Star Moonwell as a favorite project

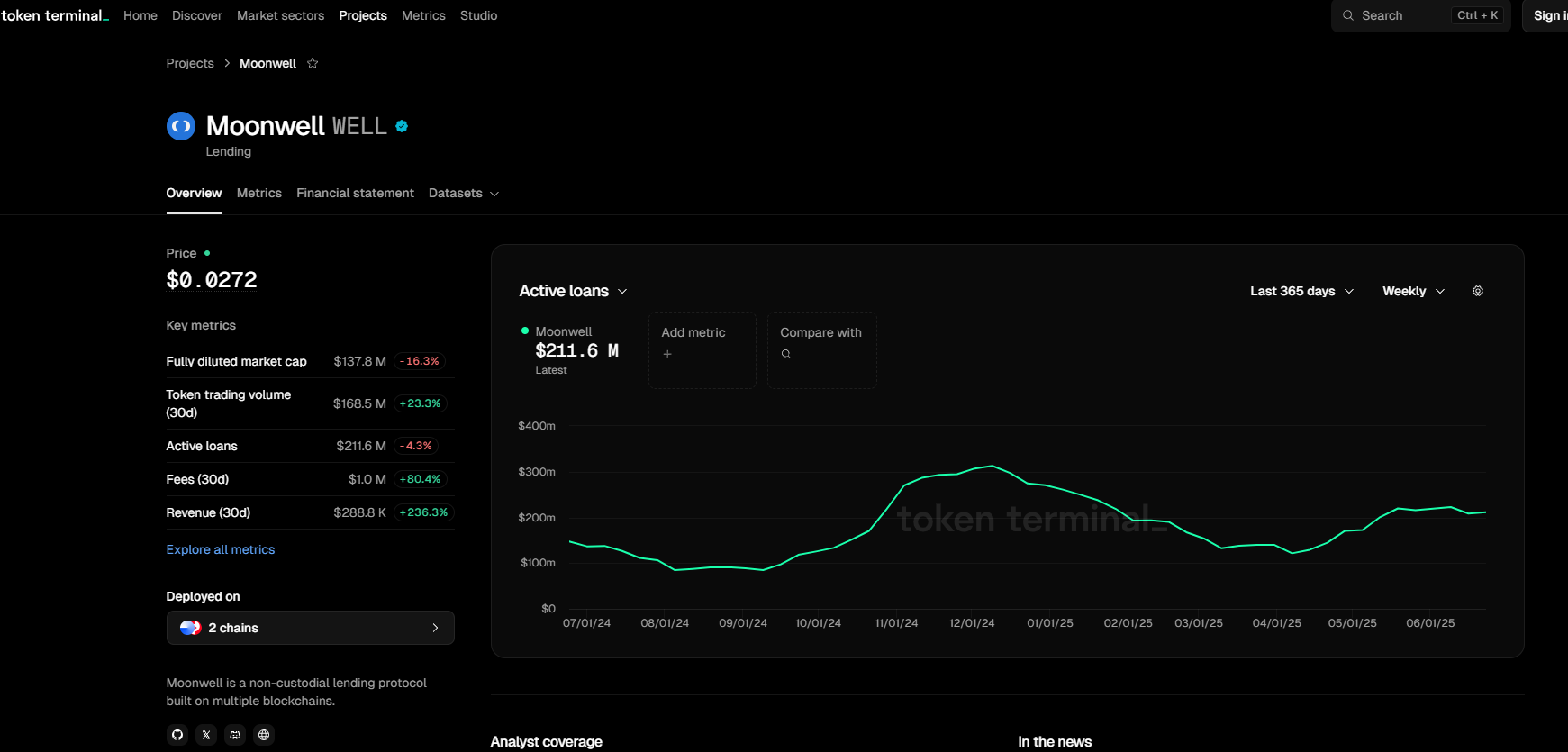pyautogui.click(x=313, y=63)
